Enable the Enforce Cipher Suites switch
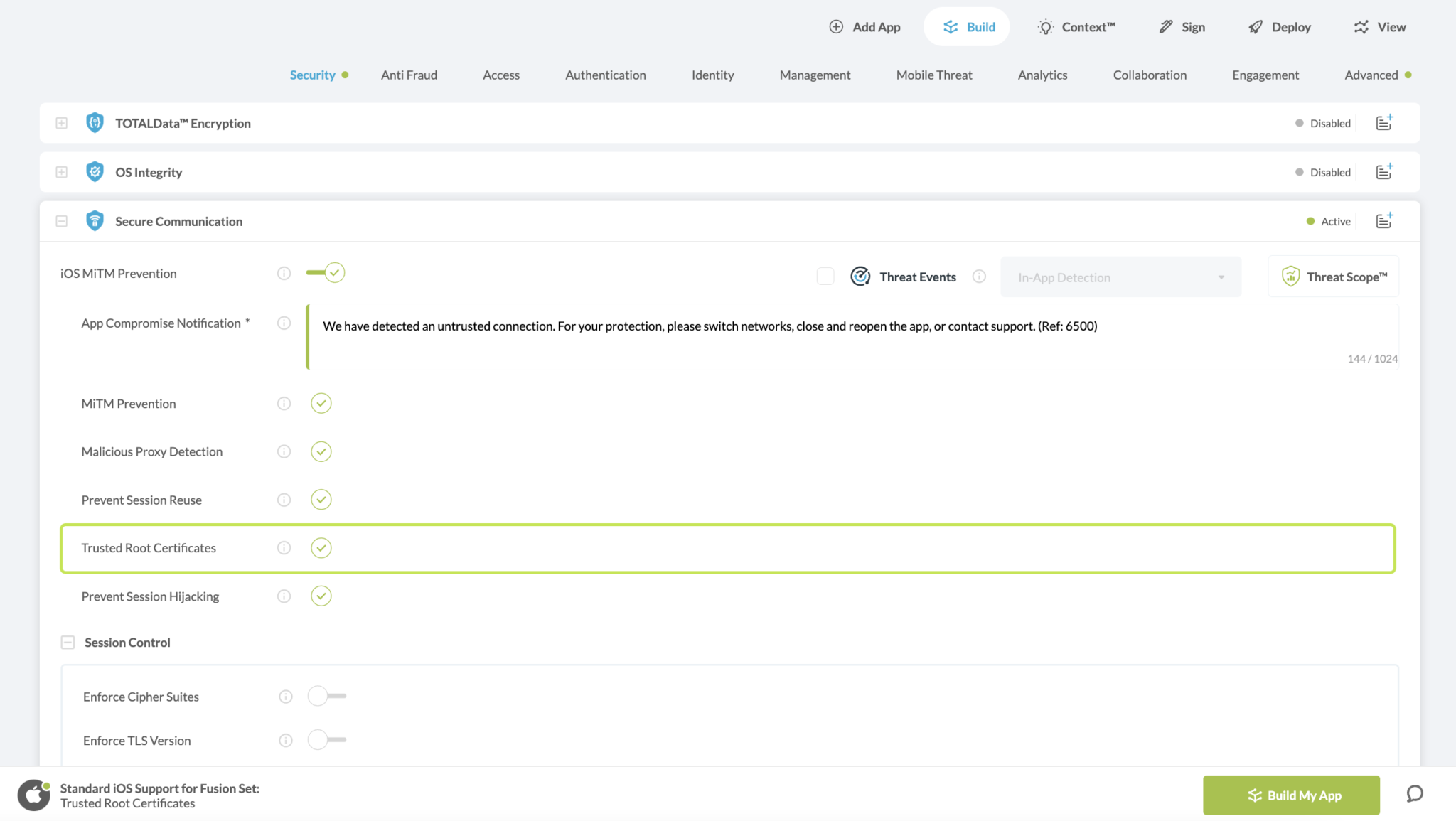 pyautogui.click(x=326, y=697)
